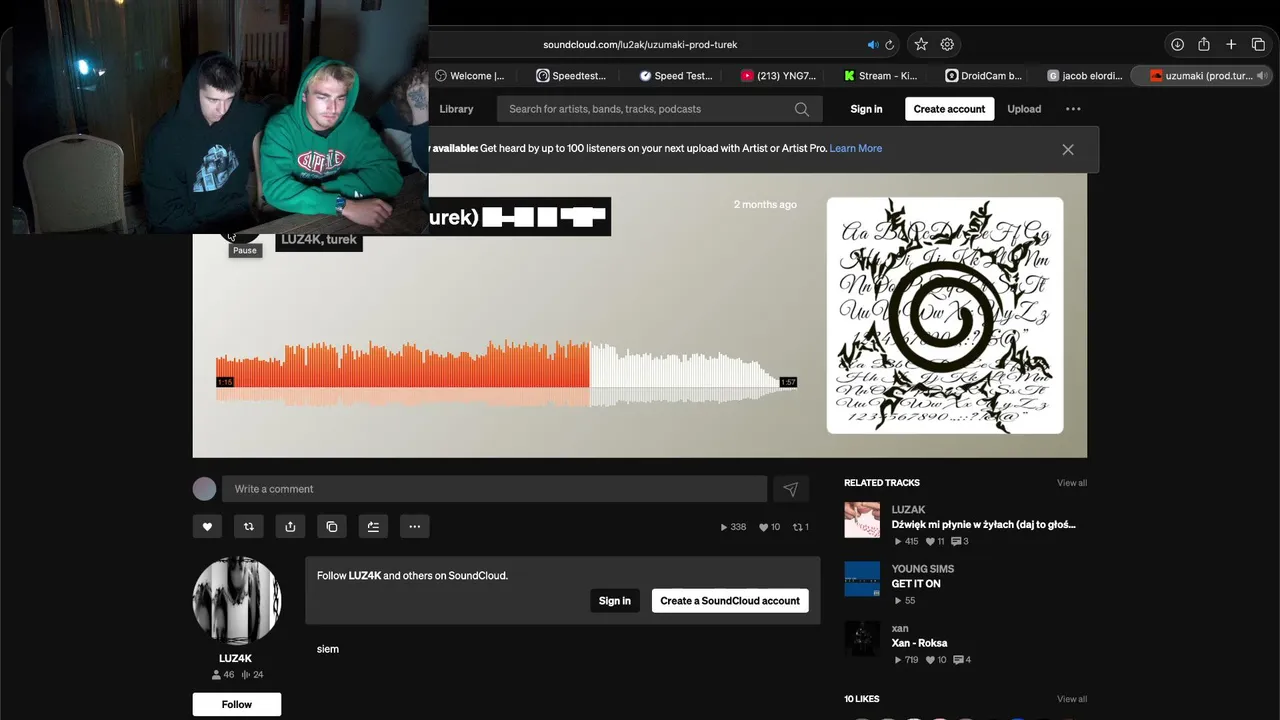Copy the track link with the copy icon
This screenshot has width=1280, height=720.
[331, 526]
